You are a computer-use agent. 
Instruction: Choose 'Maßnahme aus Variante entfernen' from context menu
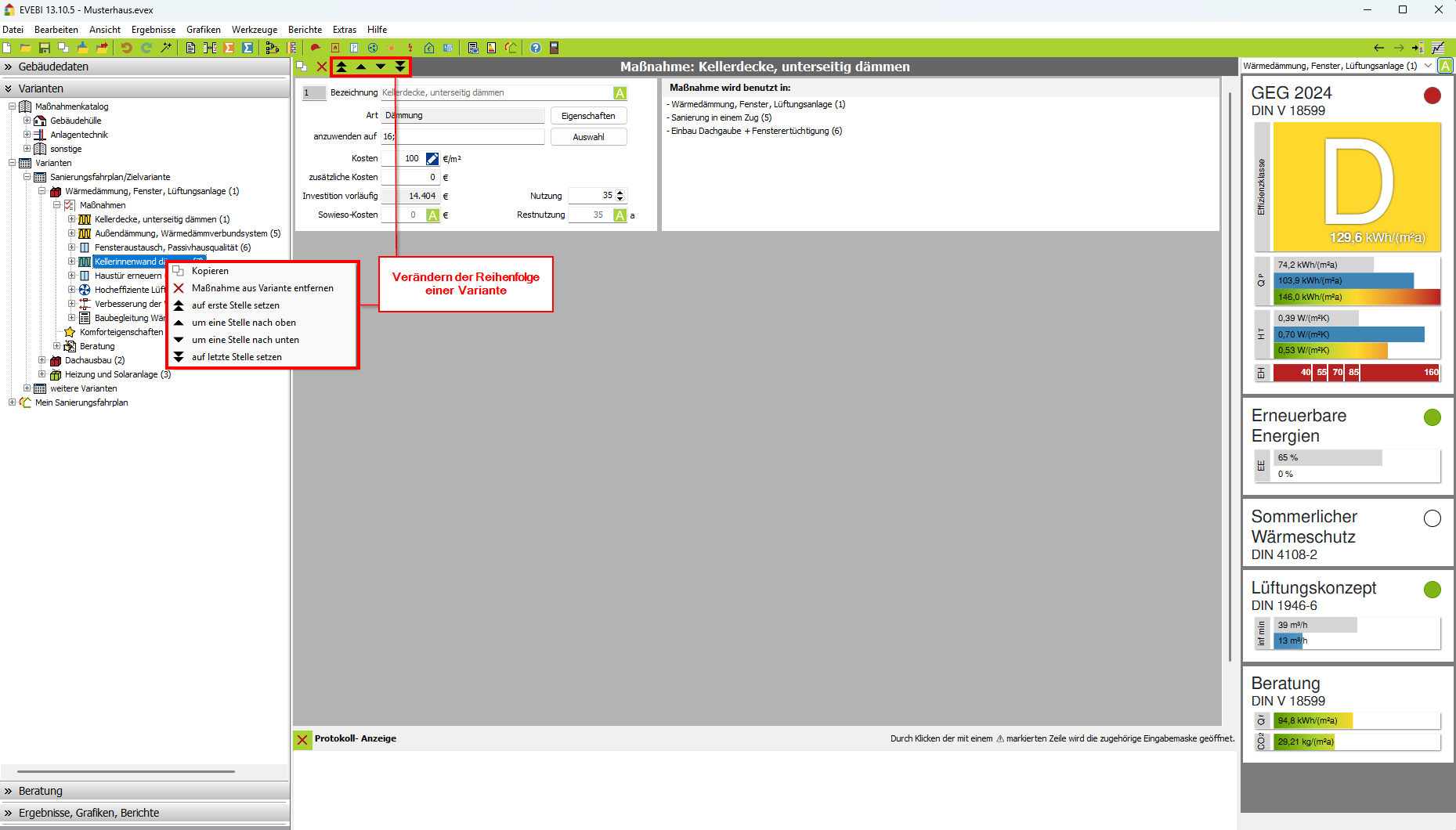coord(262,288)
